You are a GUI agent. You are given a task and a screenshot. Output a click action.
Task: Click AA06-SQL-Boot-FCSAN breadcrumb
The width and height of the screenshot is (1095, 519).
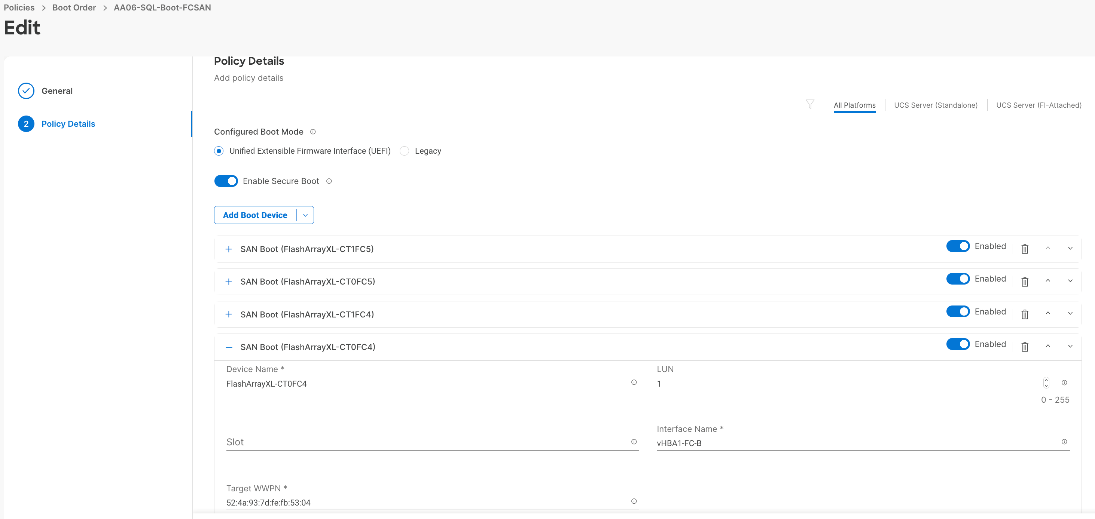pyautogui.click(x=162, y=7)
